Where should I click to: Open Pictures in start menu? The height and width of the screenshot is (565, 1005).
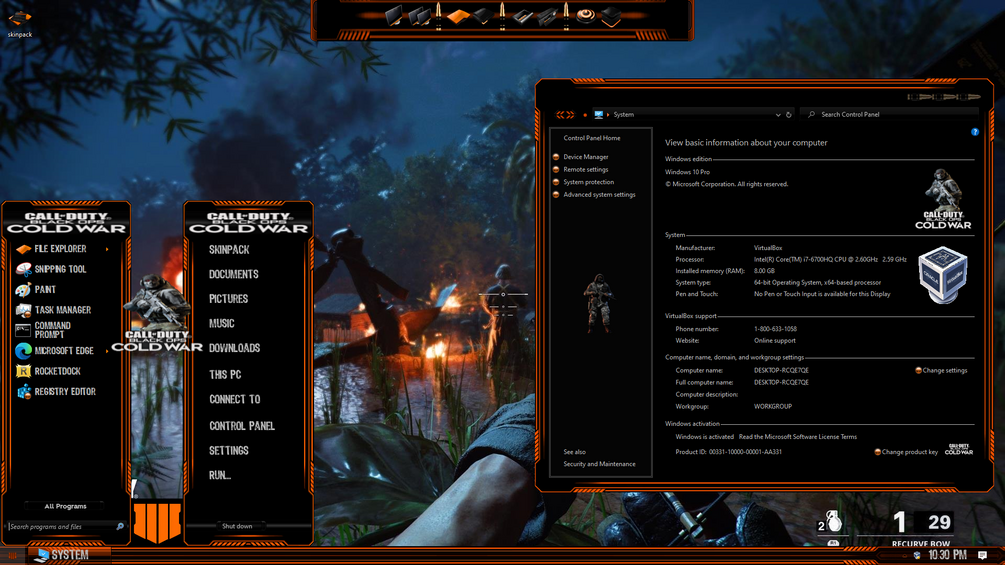pyautogui.click(x=228, y=299)
